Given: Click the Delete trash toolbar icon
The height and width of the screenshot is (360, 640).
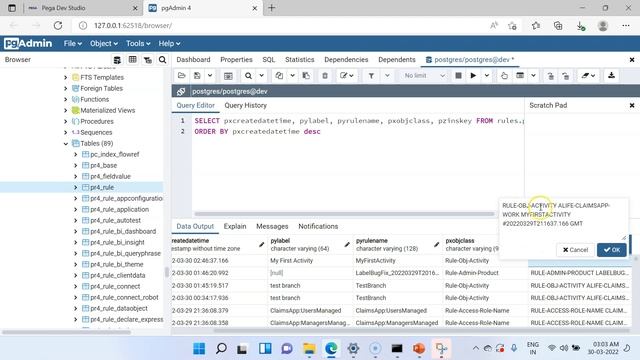Looking at the screenshot, I should [325, 76].
